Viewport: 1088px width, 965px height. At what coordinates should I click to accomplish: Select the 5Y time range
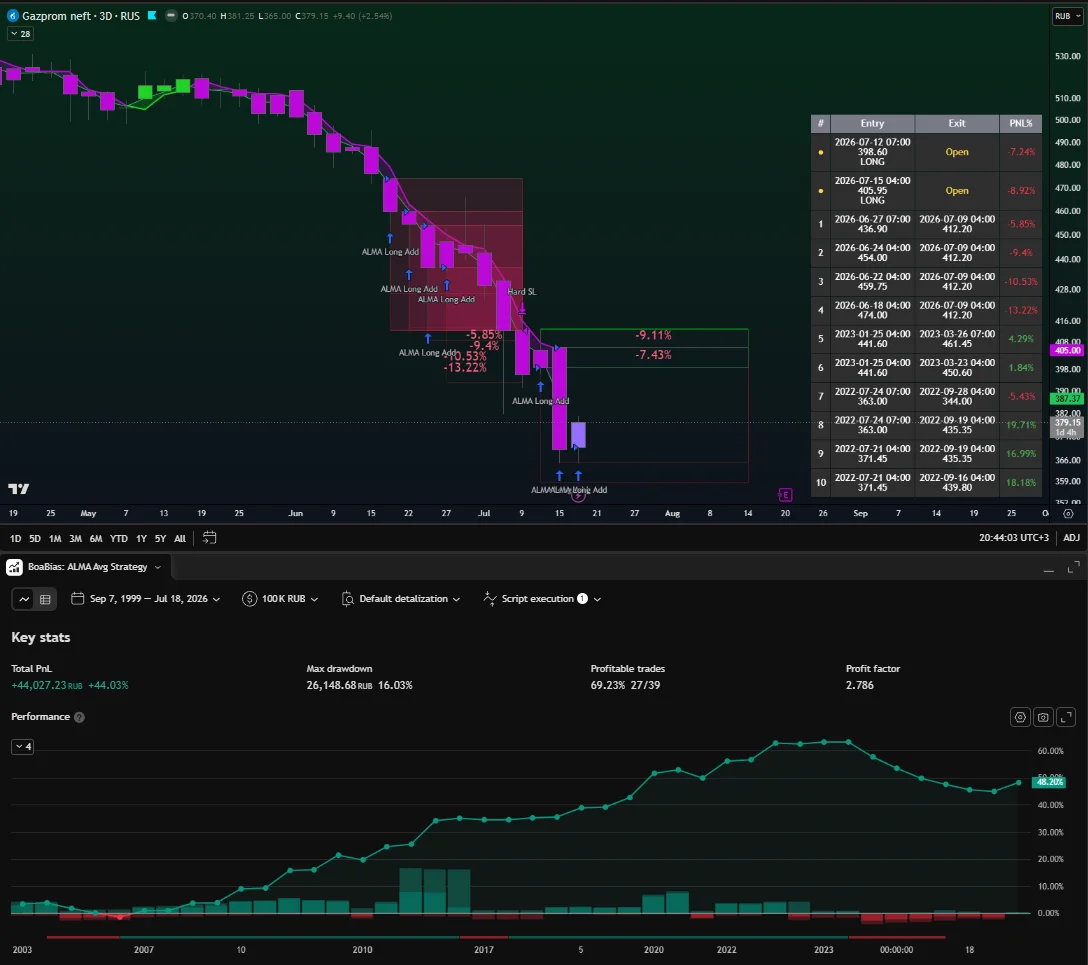160,538
